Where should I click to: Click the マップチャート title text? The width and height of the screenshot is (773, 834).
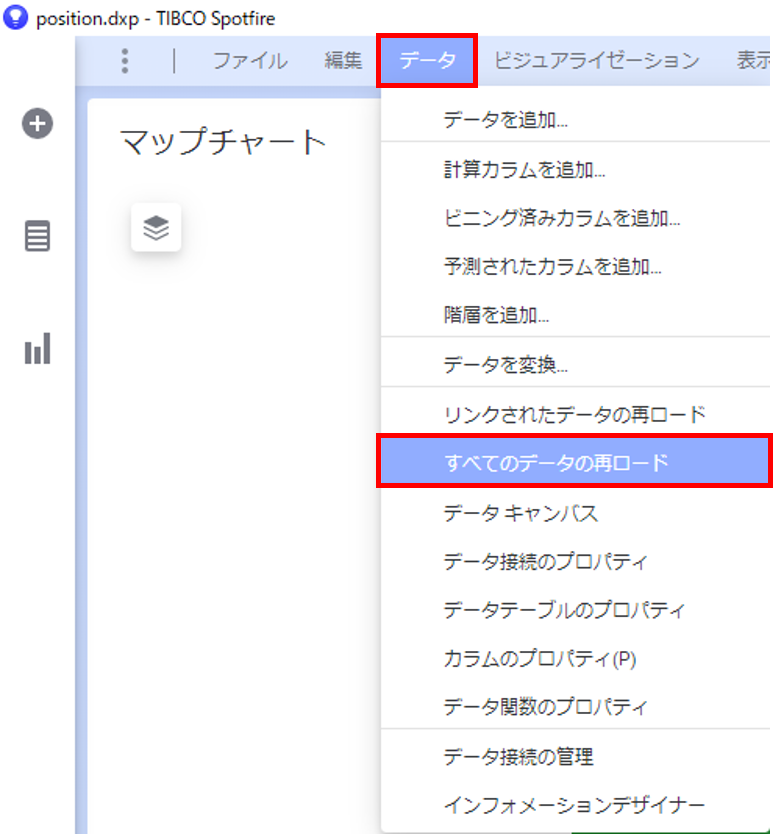223,141
